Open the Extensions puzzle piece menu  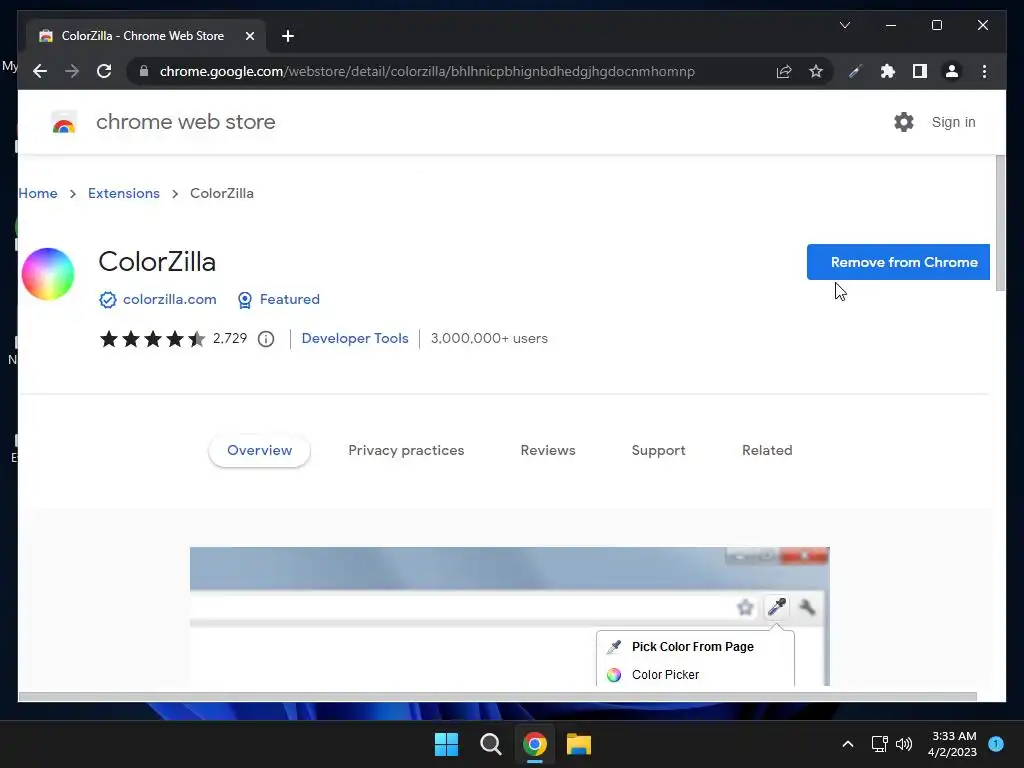click(x=888, y=71)
